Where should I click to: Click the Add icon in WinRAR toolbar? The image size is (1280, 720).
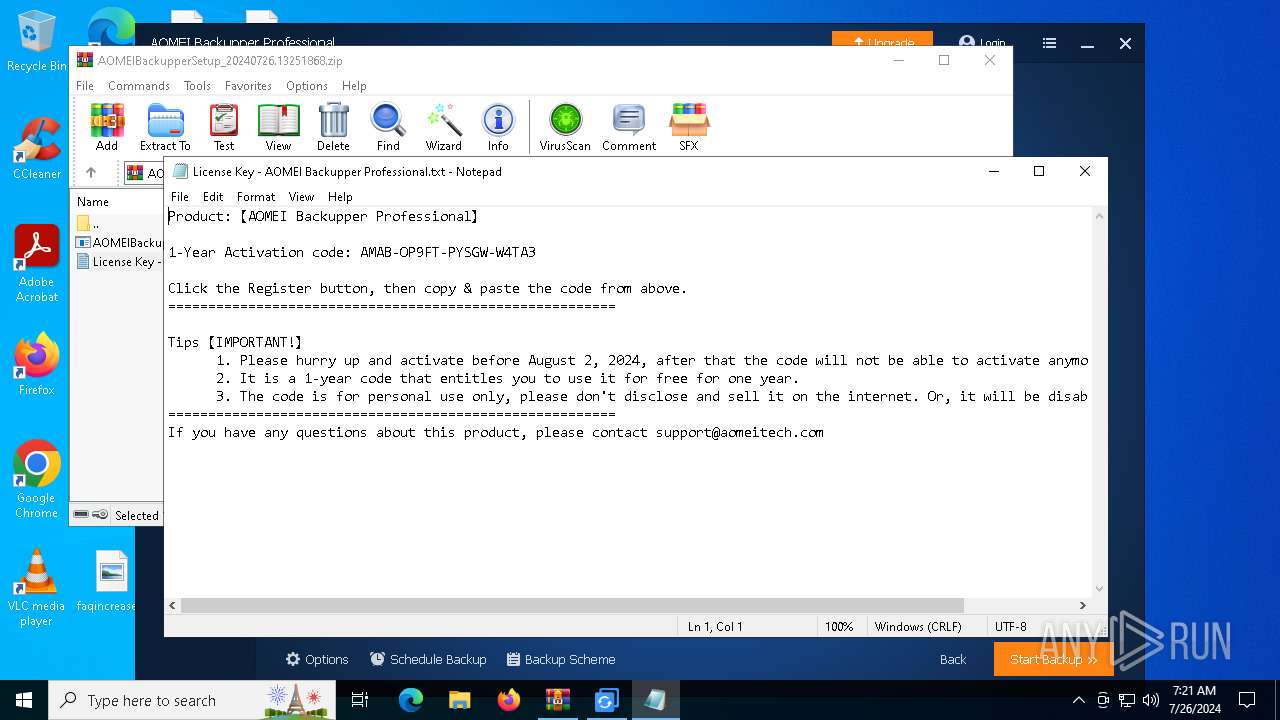pos(107,127)
